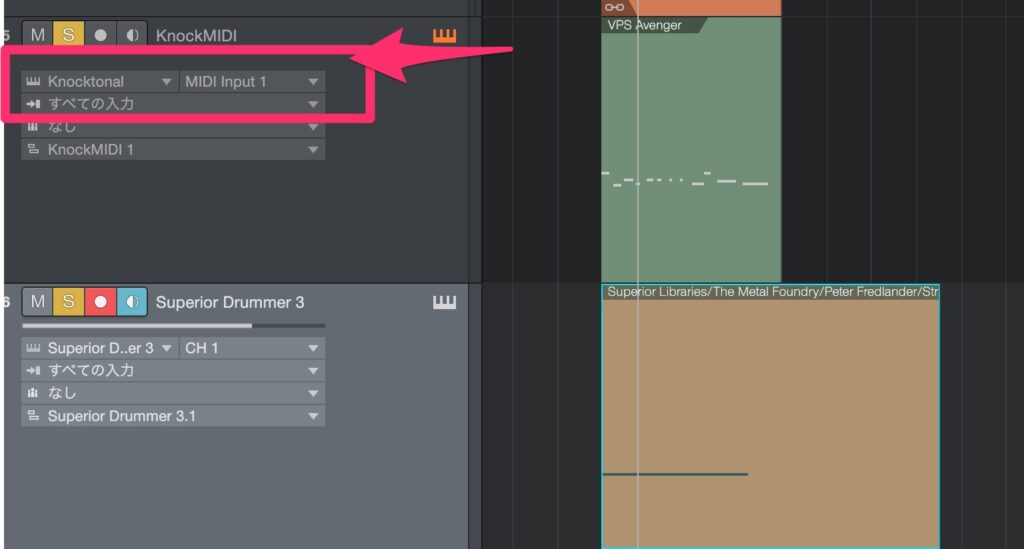The width and height of the screenshot is (1024, 549).
Task: Click the KnockMIDI track name
Action: point(196,36)
